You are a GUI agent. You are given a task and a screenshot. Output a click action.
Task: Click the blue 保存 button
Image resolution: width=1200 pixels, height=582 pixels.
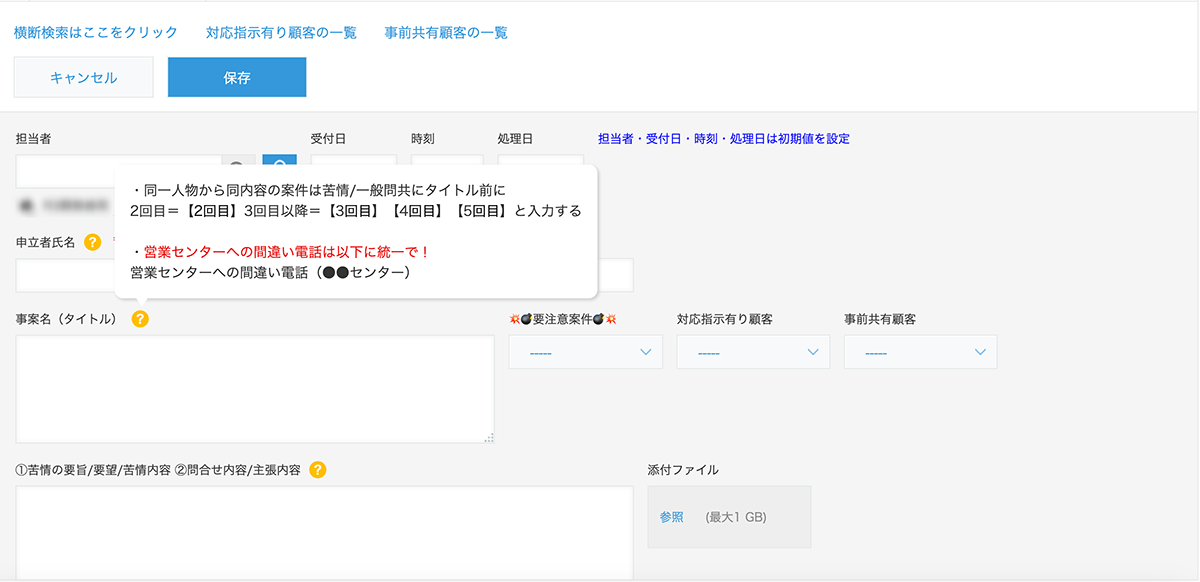(x=237, y=78)
